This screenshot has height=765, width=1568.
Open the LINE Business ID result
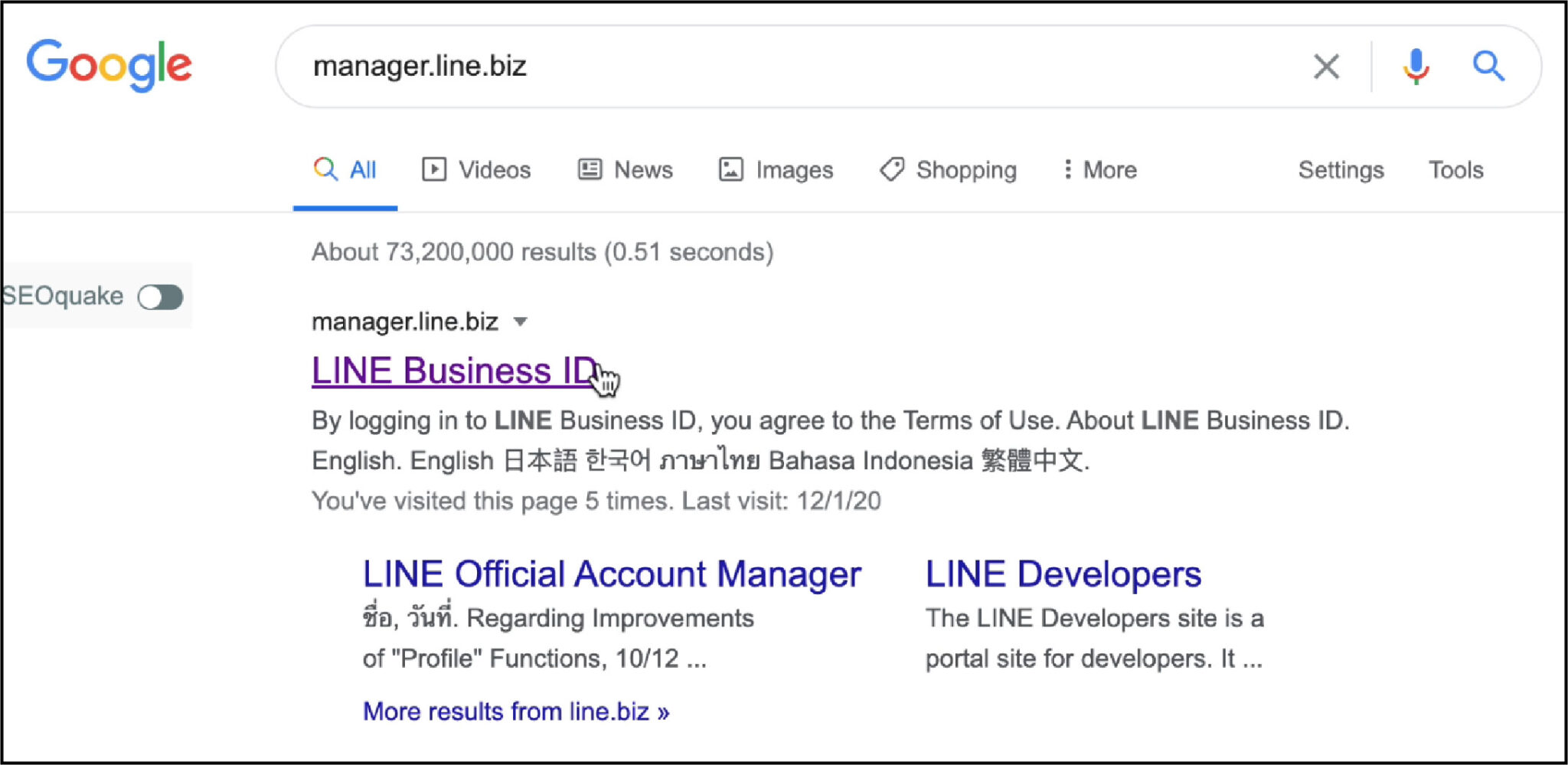pyautogui.click(x=453, y=371)
